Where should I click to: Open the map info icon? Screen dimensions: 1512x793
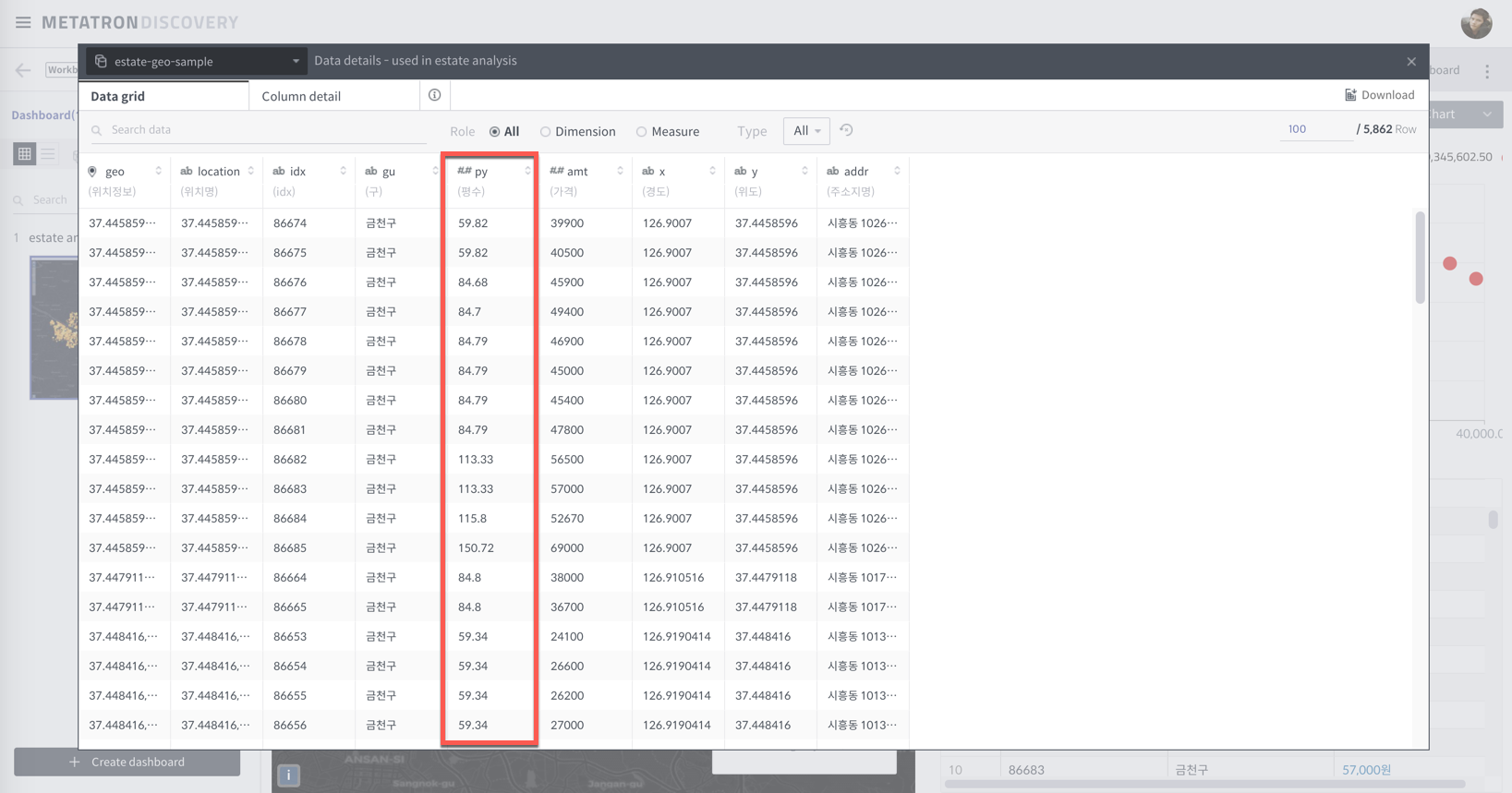point(288,775)
